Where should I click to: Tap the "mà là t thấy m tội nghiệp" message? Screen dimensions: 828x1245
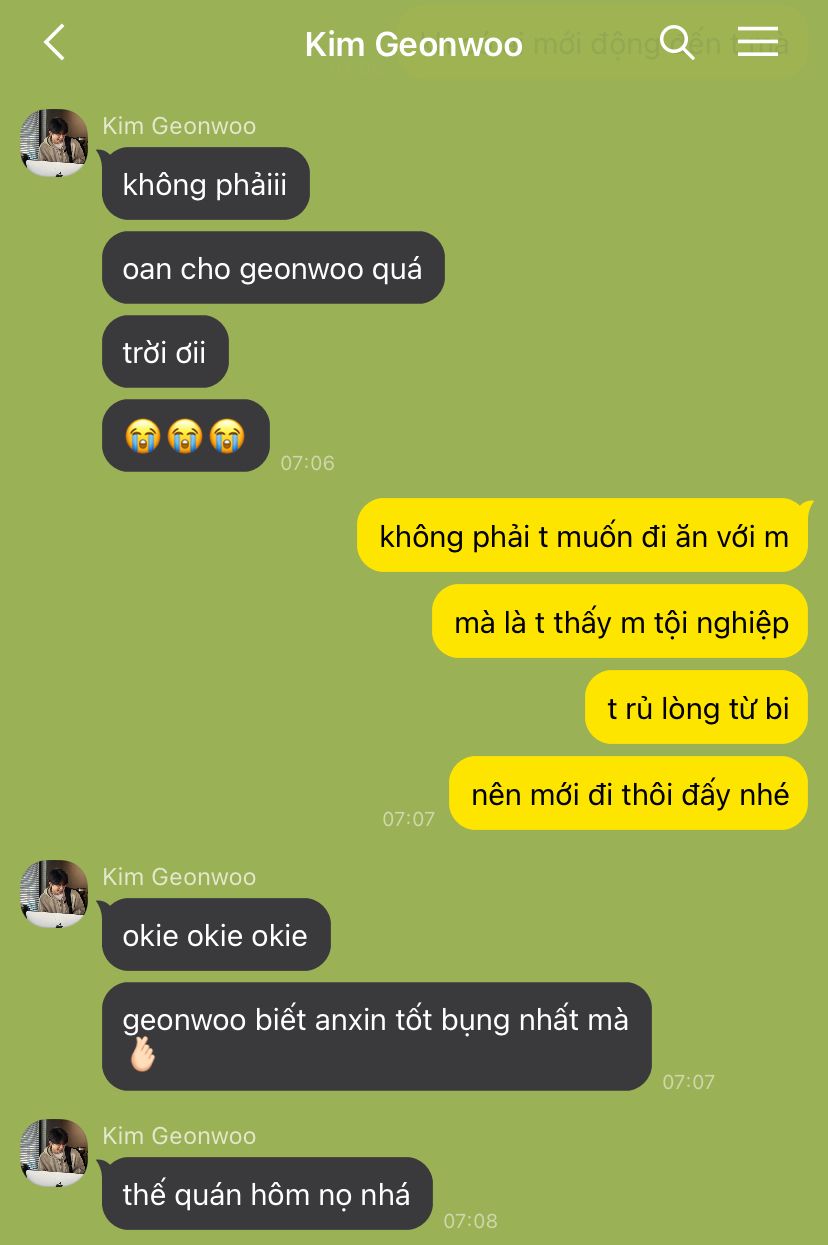coord(620,622)
